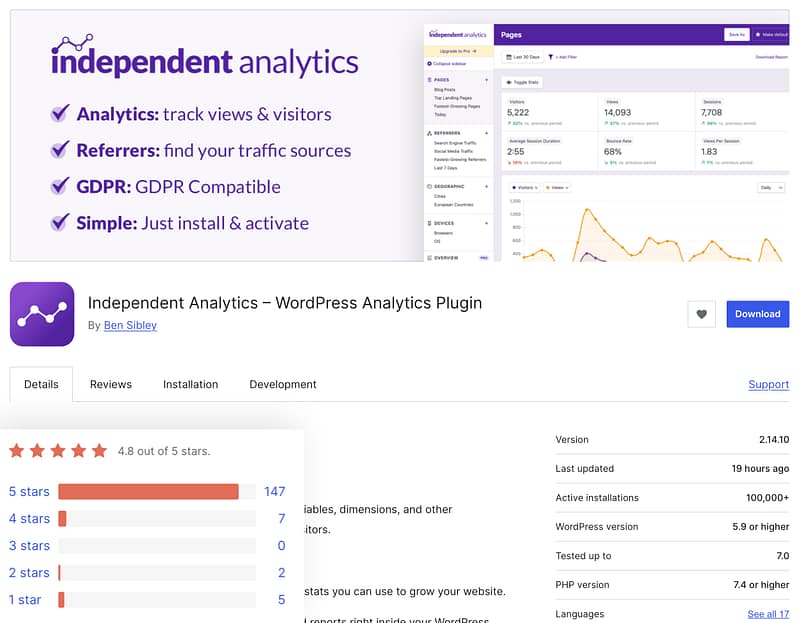Viewport: 800px width, 623px height.
Task: Click the '5.9 or higher' WordPress version value
Action: click(761, 527)
